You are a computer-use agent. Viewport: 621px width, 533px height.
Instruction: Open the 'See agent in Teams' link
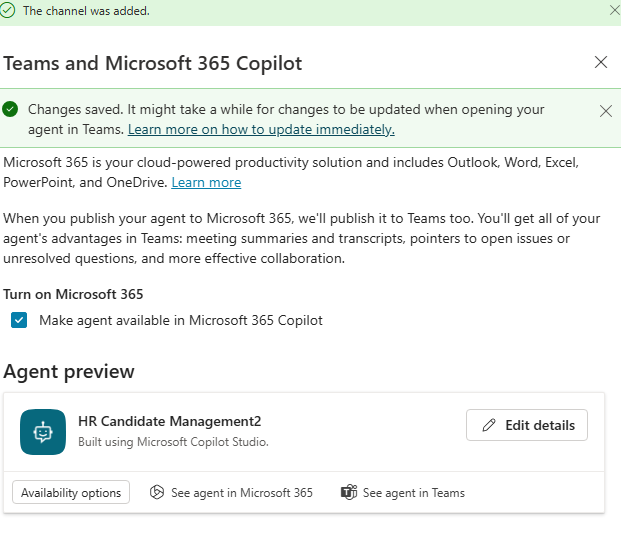click(413, 492)
